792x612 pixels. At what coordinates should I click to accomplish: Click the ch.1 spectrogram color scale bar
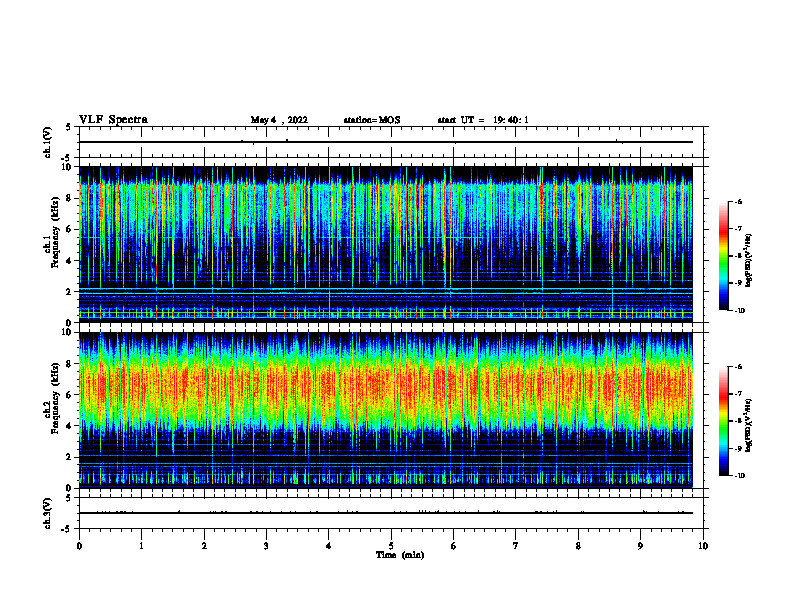click(724, 256)
